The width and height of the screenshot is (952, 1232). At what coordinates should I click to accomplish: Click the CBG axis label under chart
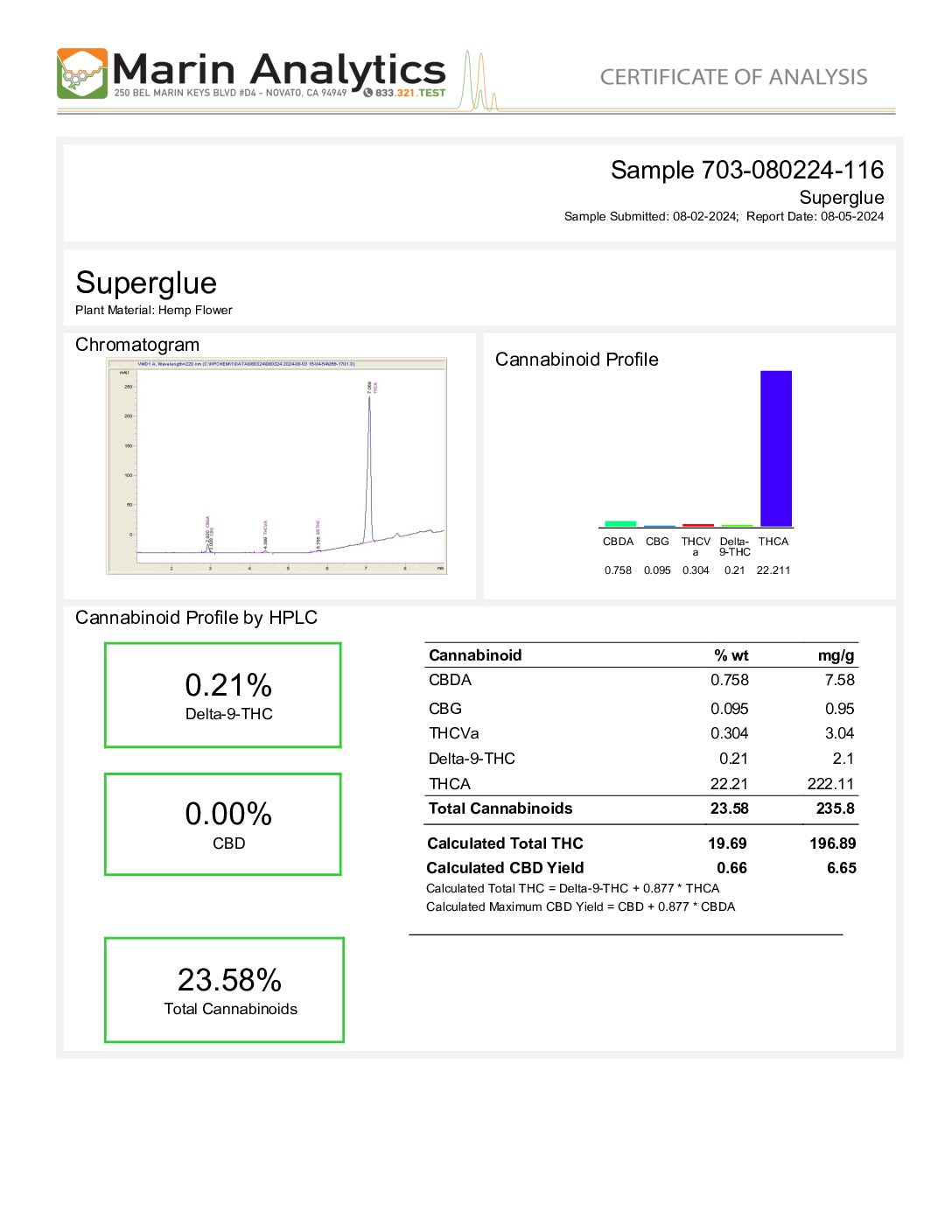tap(657, 542)
